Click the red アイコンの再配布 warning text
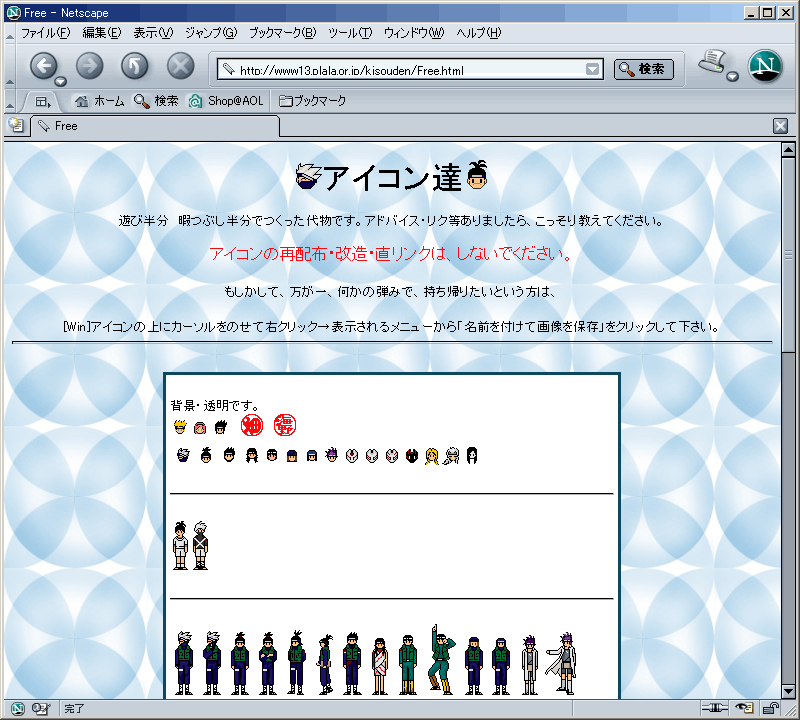Image resolution: width=800 pixels, height=720 pixels. click(391, 254)
